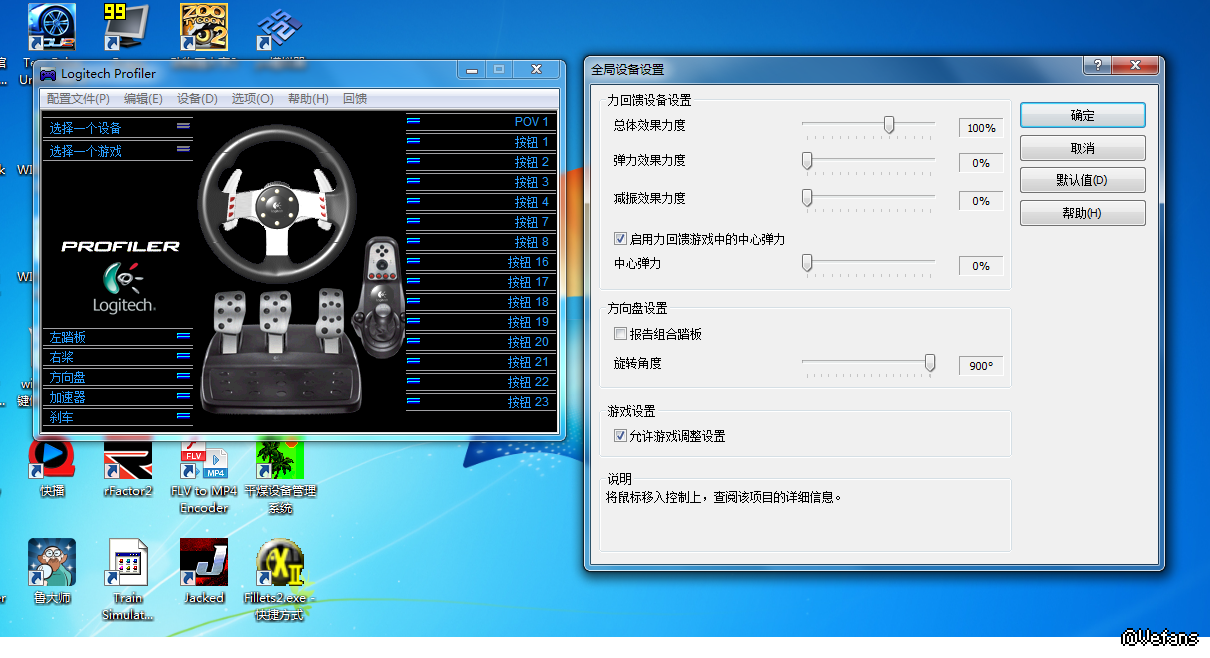
Task: Uncheck the 允许游戏调整设置 checkbox
Action: point(621,436)
